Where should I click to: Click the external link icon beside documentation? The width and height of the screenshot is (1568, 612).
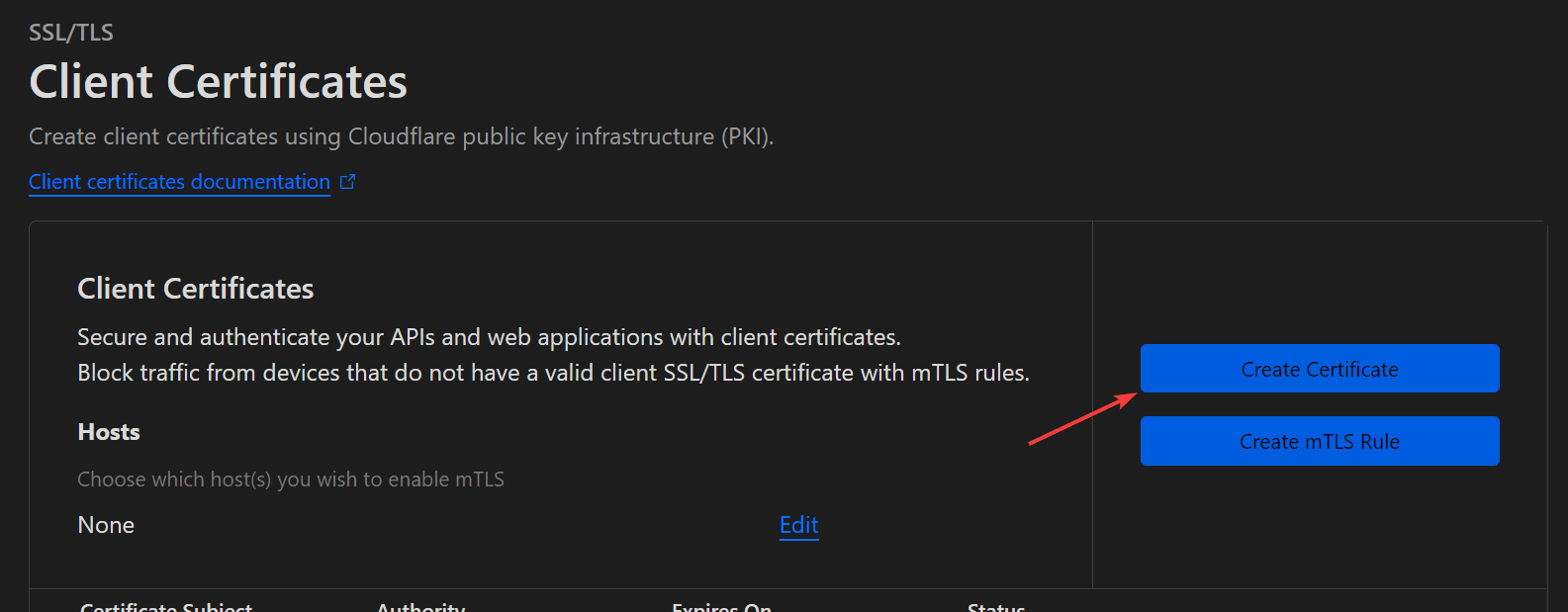coord(347,182)
